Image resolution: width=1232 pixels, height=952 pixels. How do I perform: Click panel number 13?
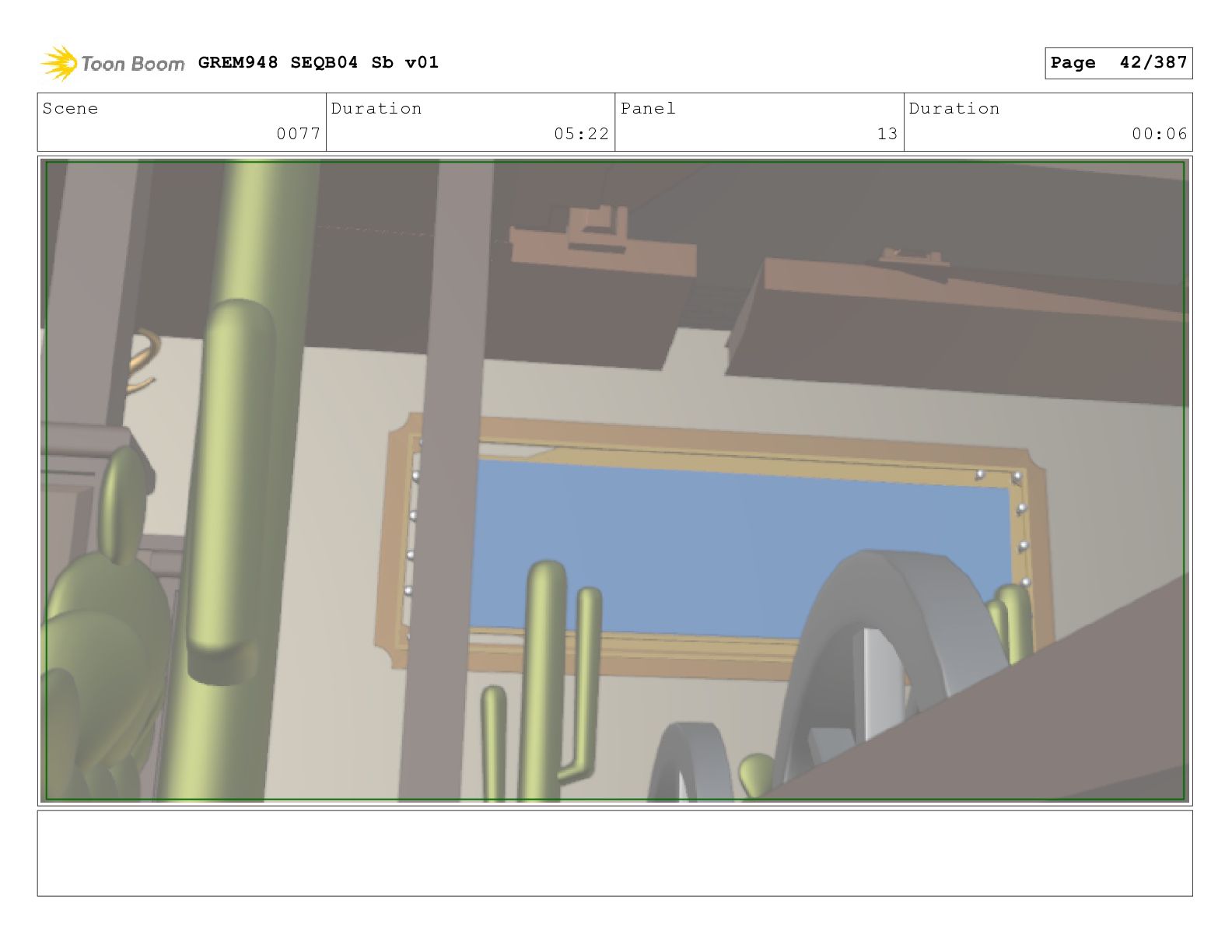click(887, 134)
